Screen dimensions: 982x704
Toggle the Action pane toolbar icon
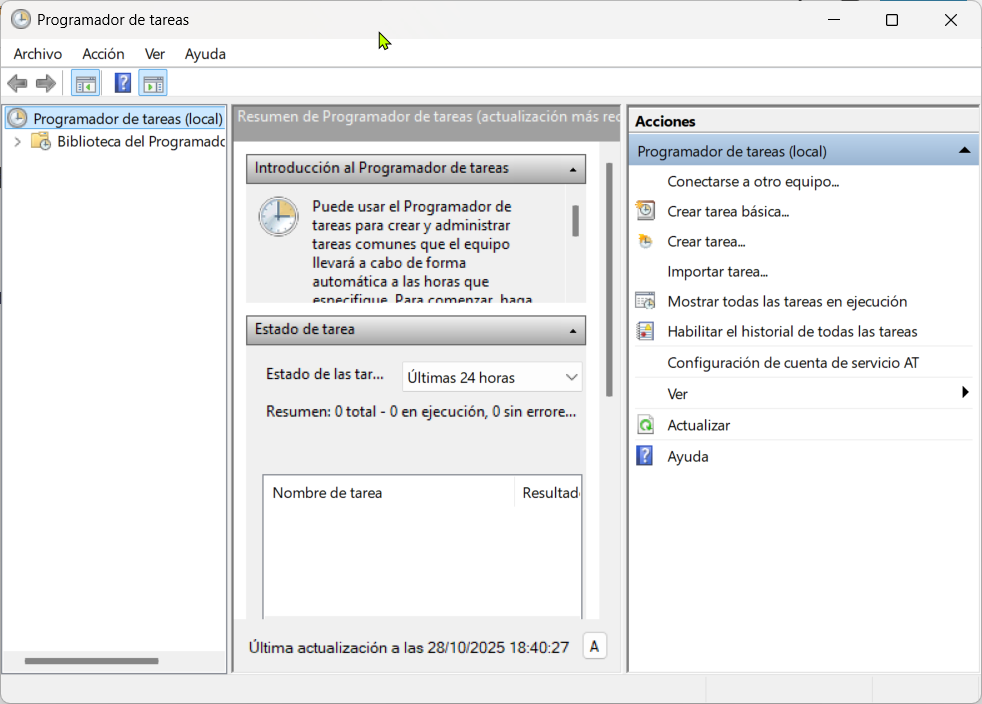click(153, 83)
